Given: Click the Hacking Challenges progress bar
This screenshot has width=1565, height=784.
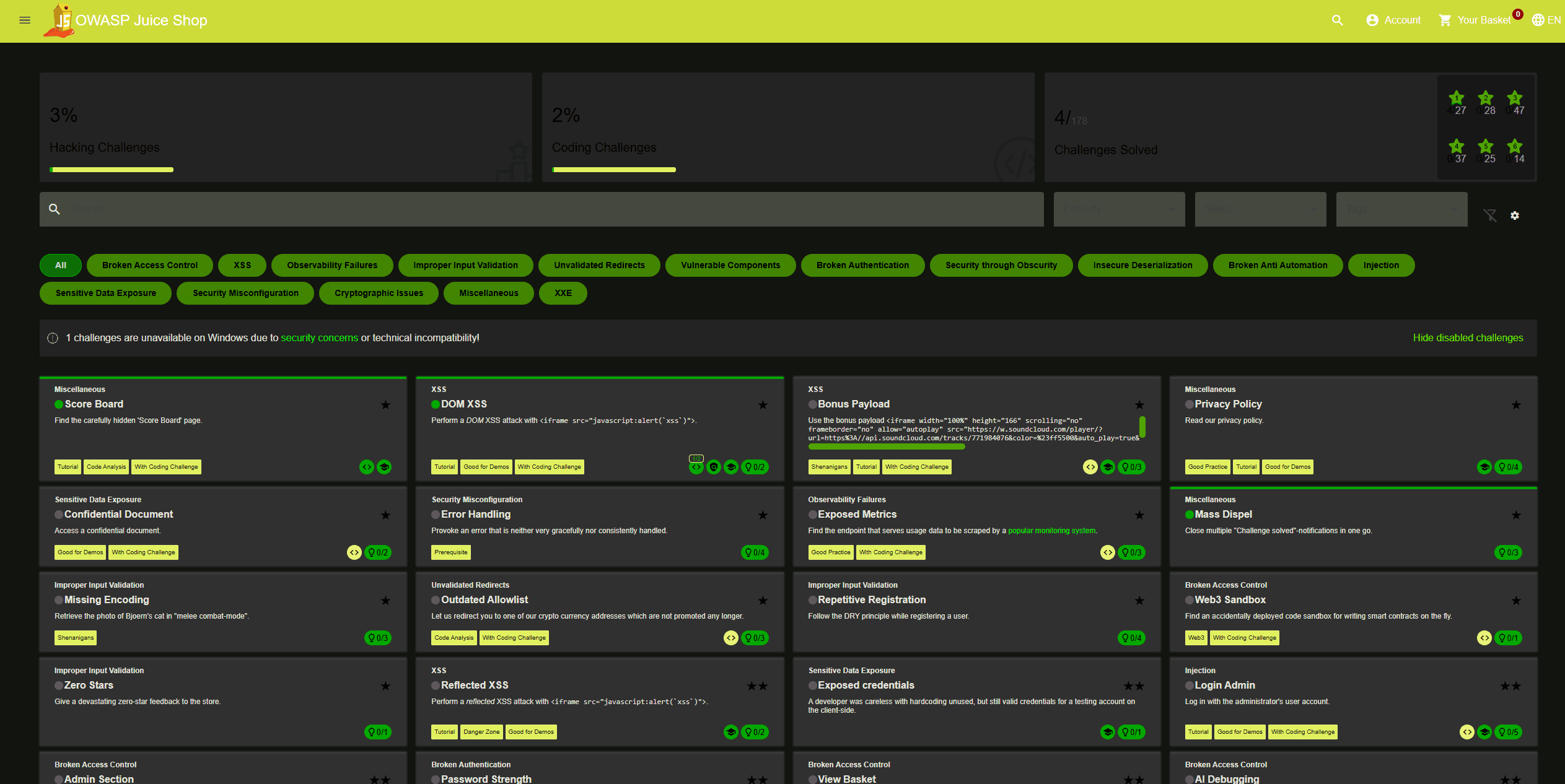Looking at the screenshot, I should pos(112,170).
